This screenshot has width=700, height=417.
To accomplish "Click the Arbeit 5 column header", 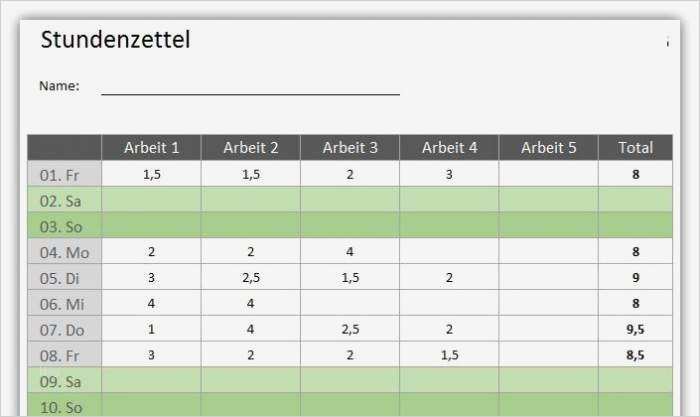I will point(549,148).
